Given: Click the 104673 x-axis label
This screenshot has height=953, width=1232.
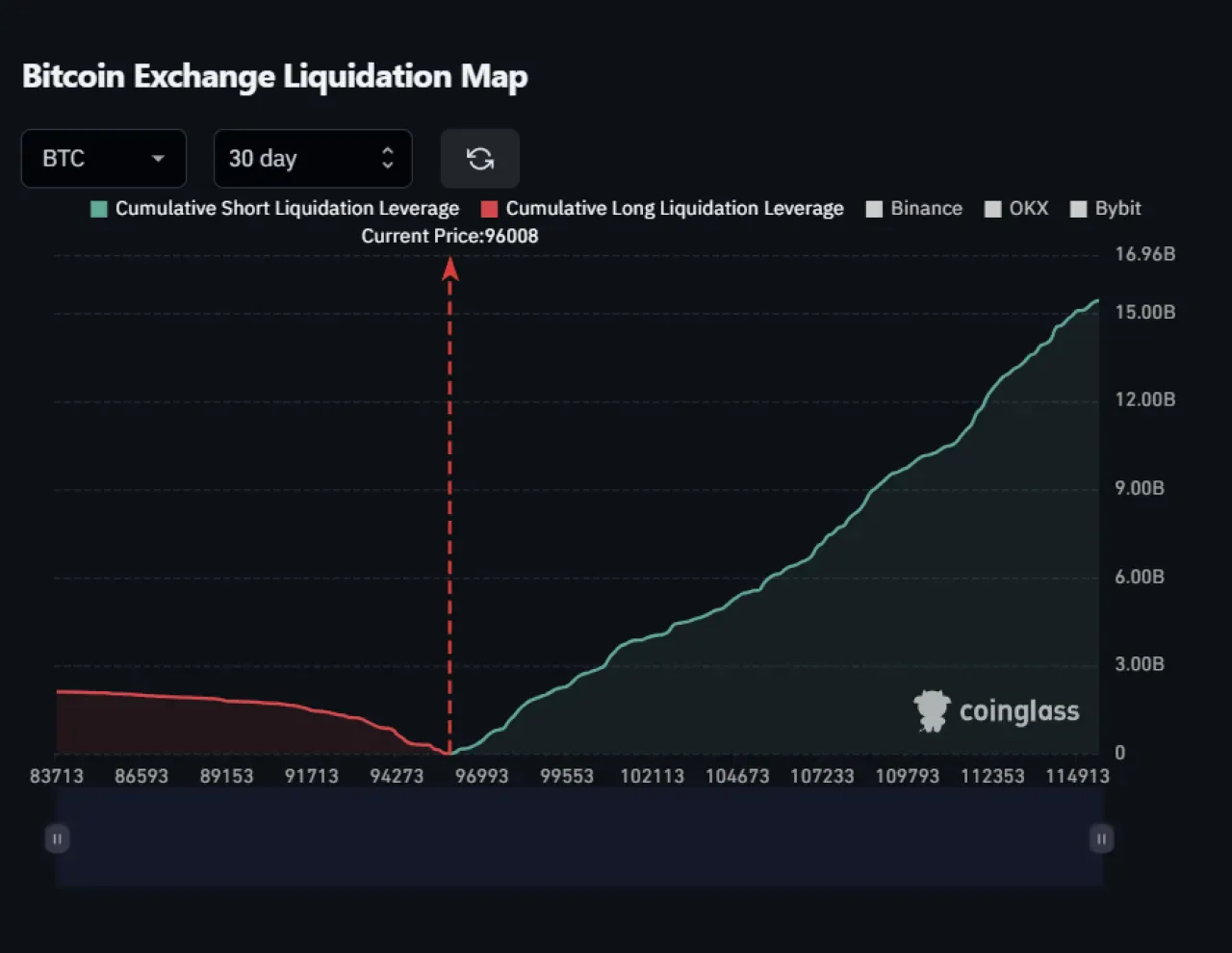Looking at the screenshot, I should (x=737, y=776).
